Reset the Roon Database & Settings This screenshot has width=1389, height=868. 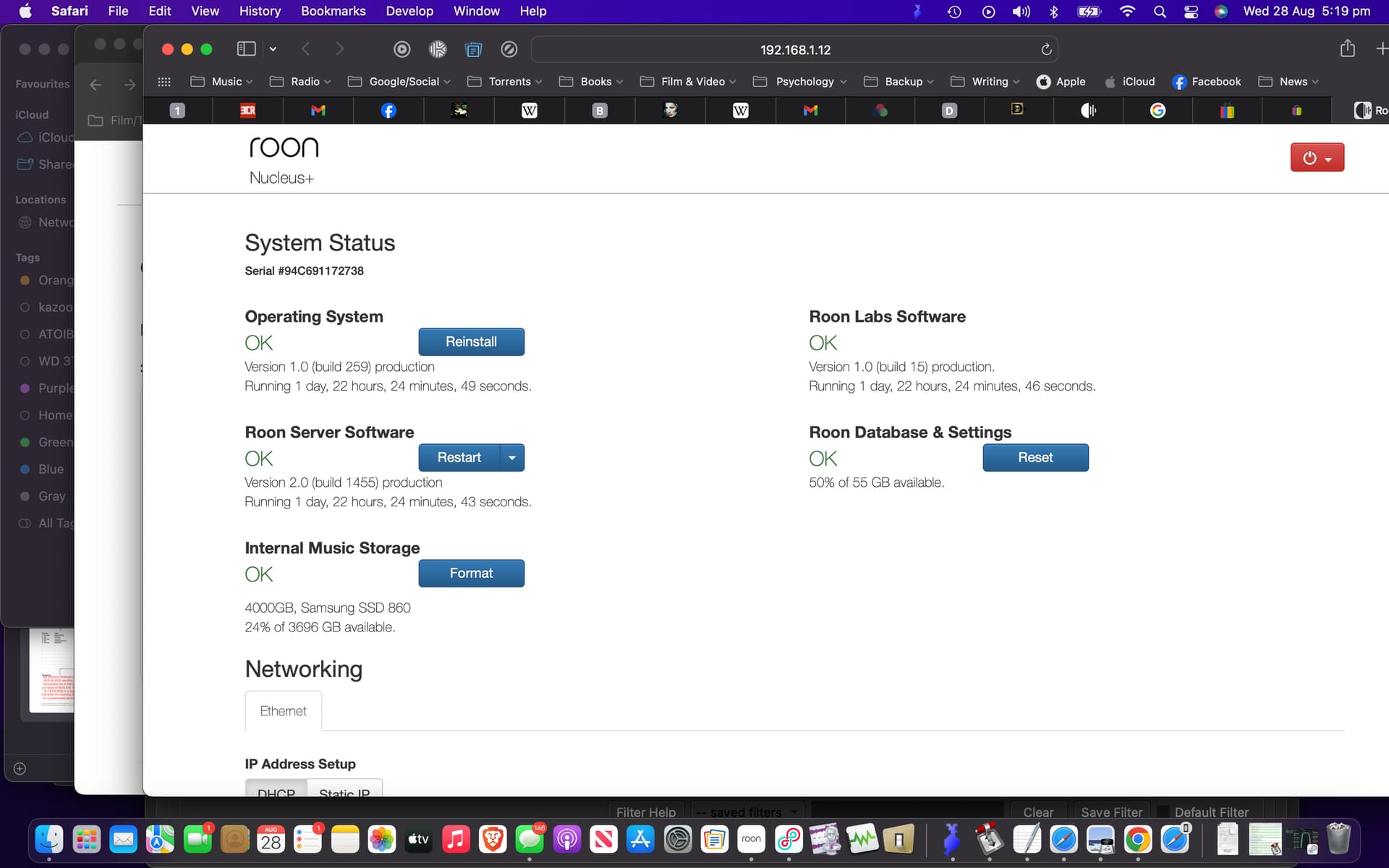[x=1035, y=457]
